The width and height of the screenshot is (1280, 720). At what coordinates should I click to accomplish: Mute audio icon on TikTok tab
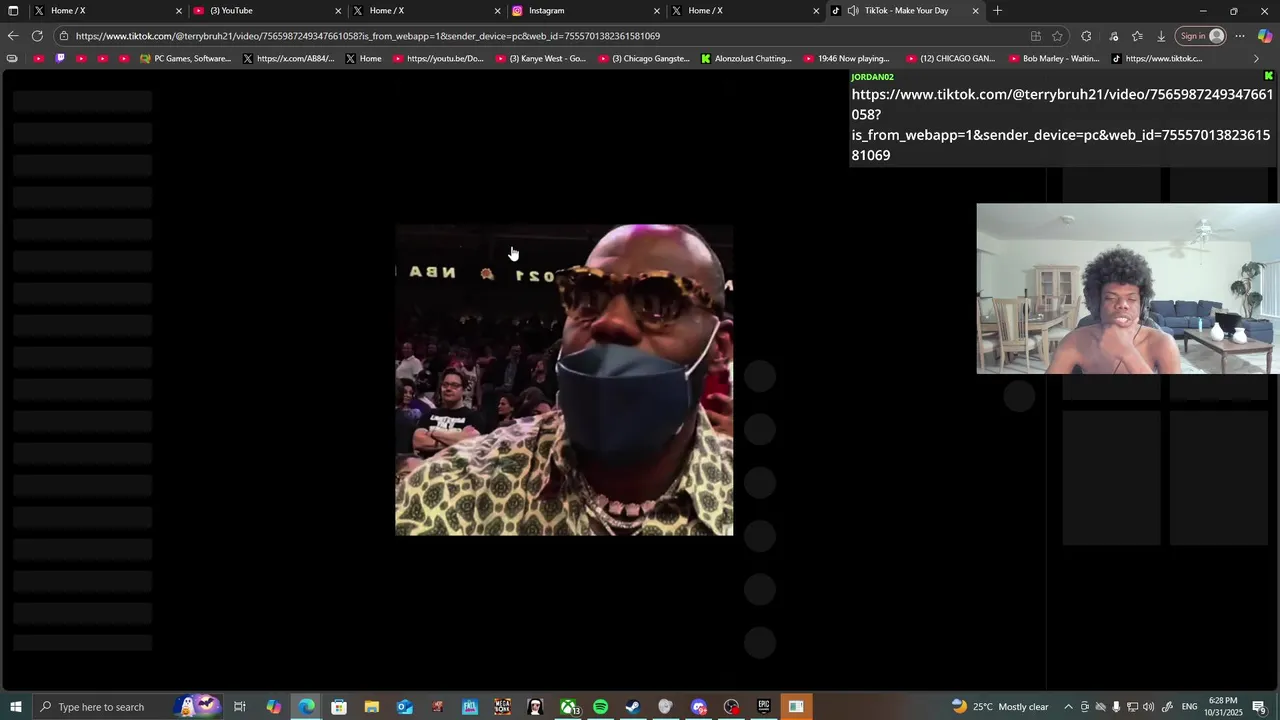[853, 11]
